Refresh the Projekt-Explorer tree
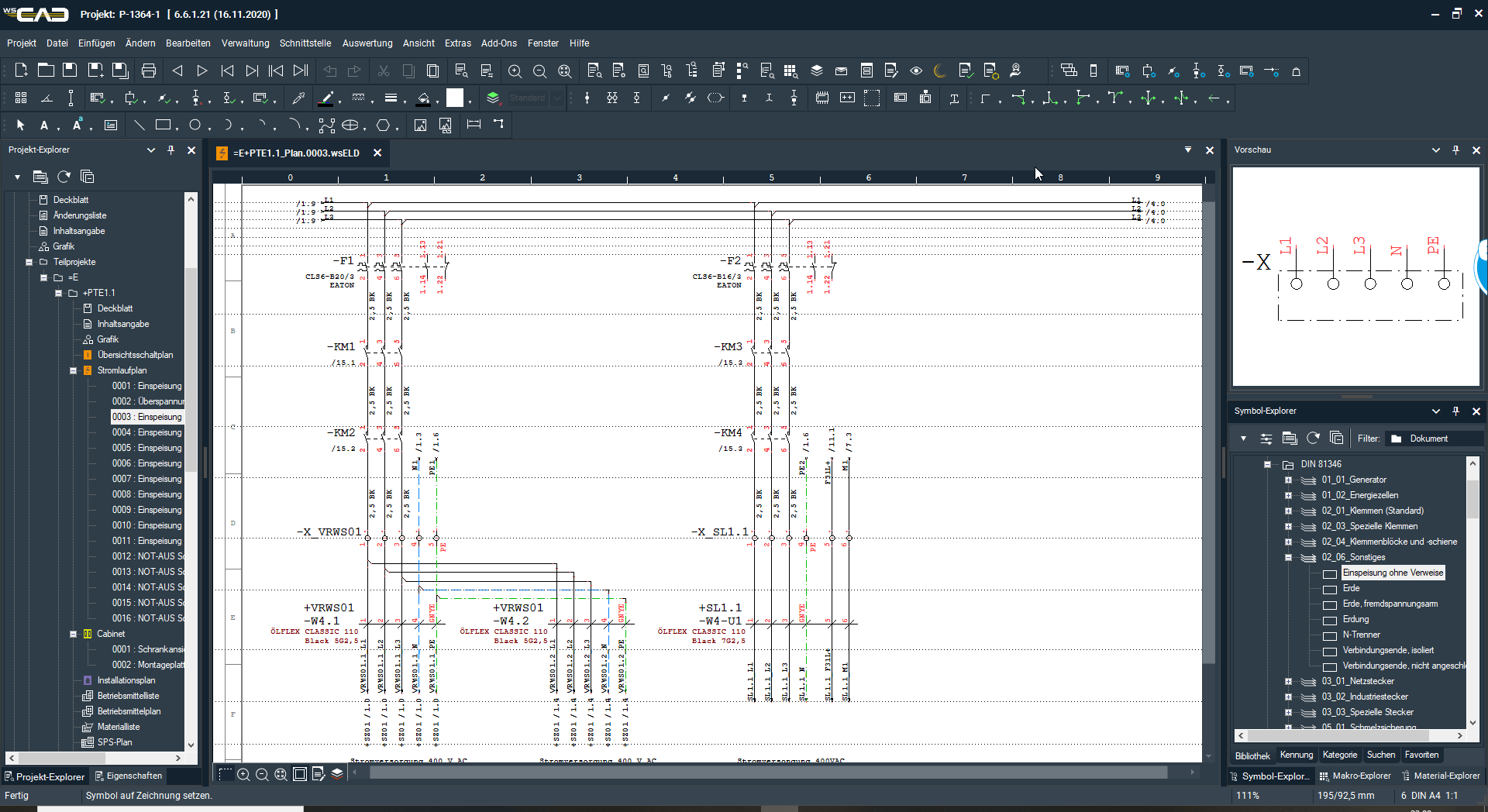 pos(64,177)
